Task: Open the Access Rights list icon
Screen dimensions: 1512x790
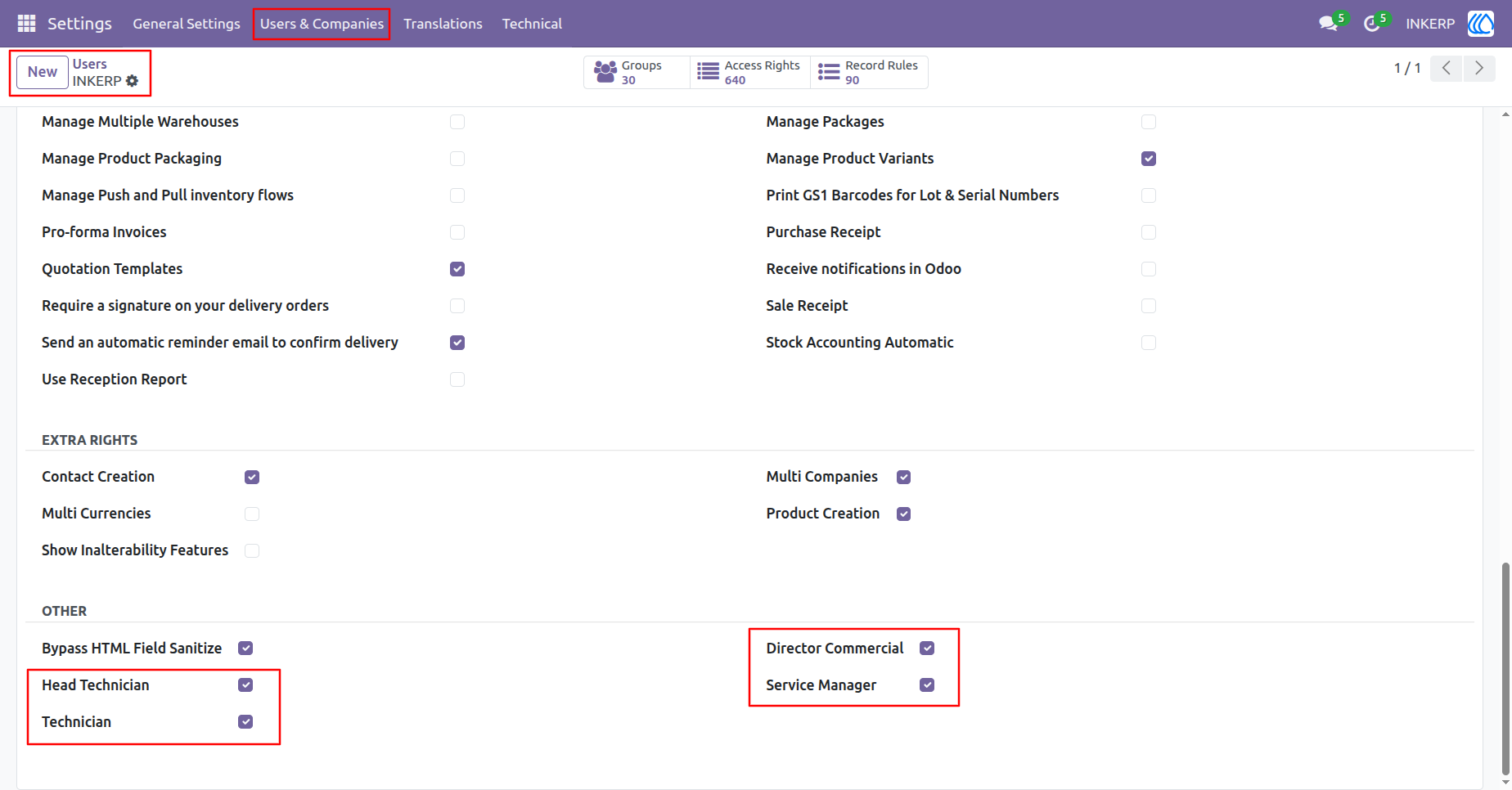Action: (x=708, y=72)
